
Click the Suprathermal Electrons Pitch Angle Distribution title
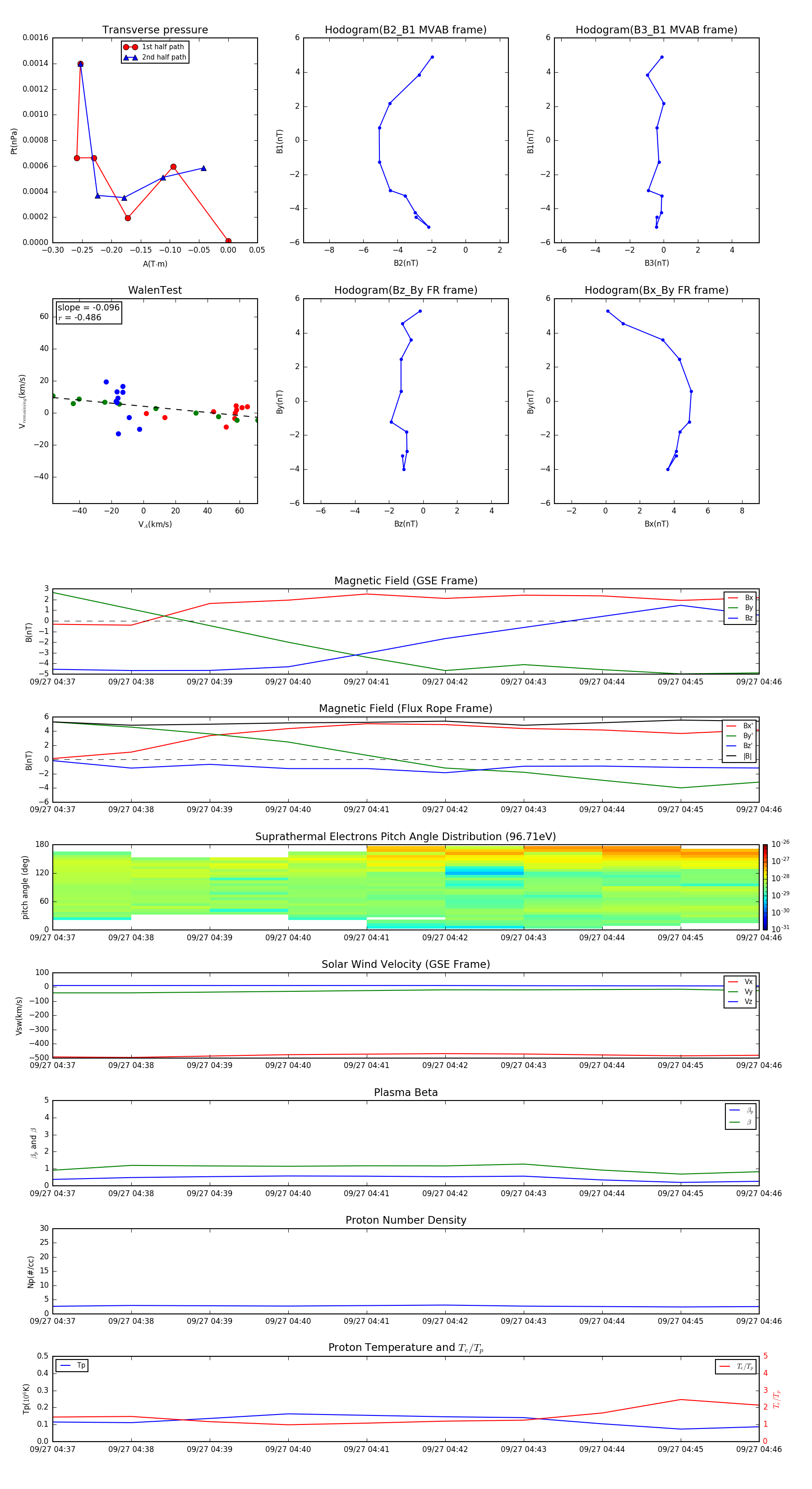406,837
